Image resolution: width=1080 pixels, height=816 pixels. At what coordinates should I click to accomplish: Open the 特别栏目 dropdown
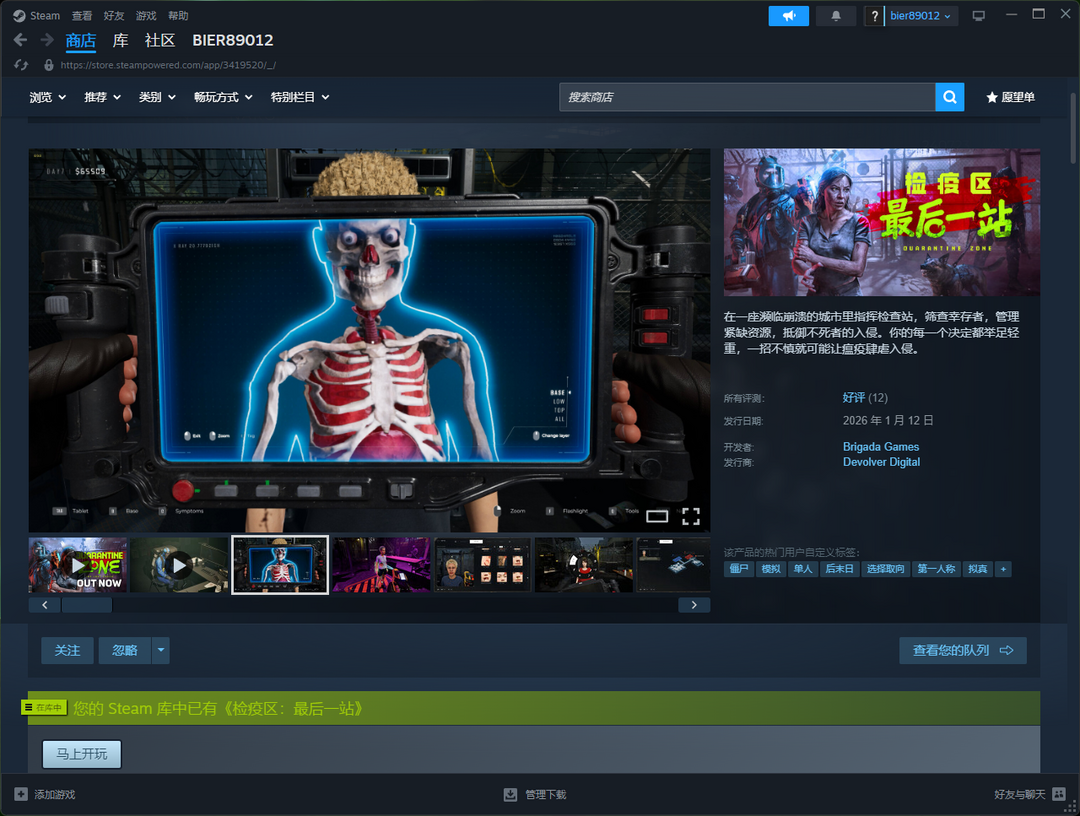pyautogui.click(x=299, y=97)
